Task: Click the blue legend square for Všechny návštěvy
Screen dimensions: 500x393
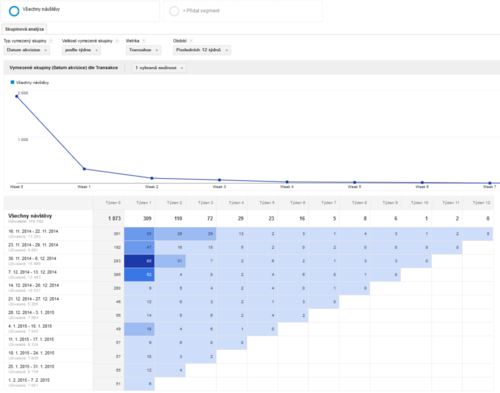Action: (12, 82)
